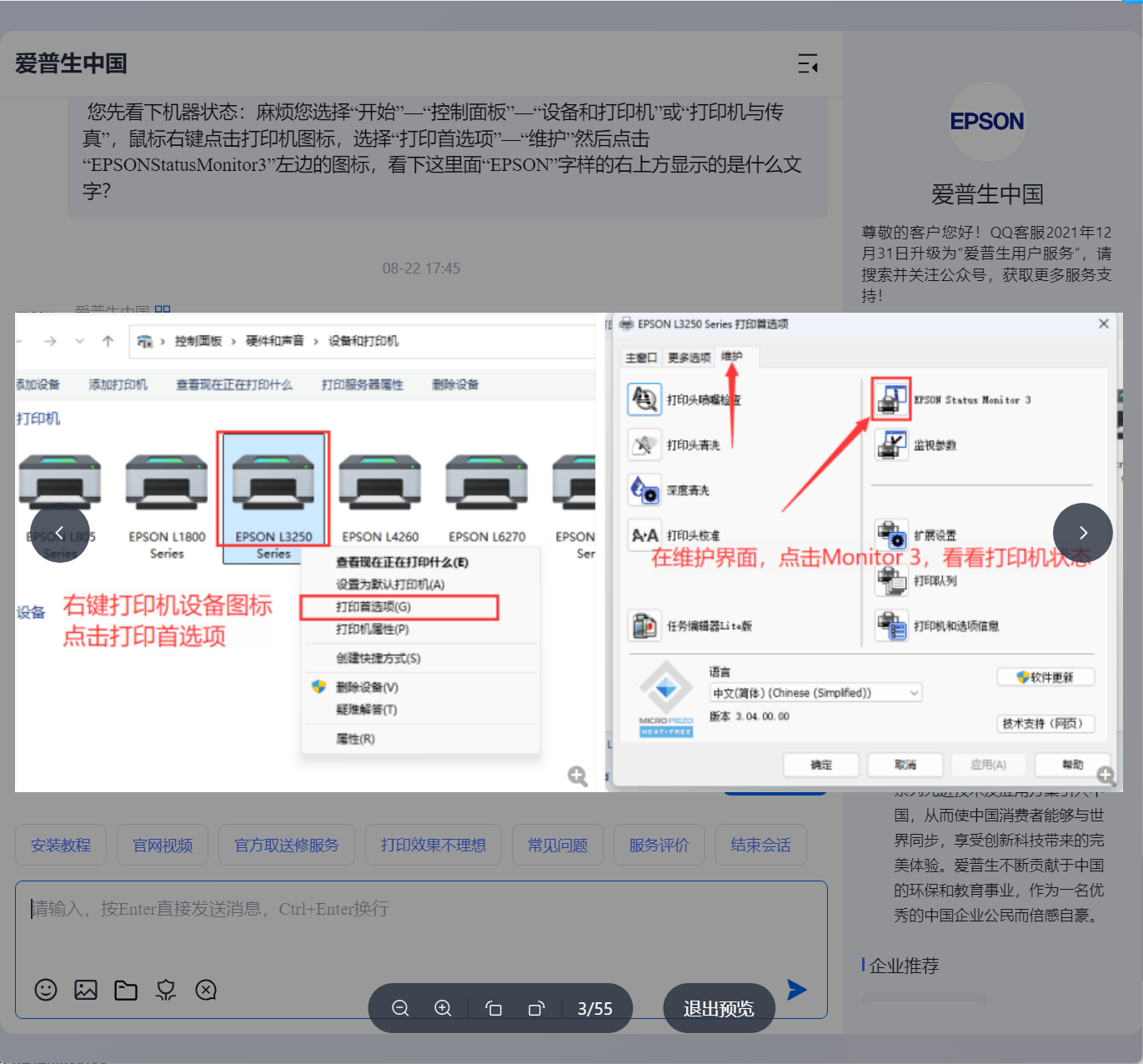1143x1064 pixels.
Task: Choose 打印机属性(P) in context menu
Action: pyautogui.click(x=373, y=630)
